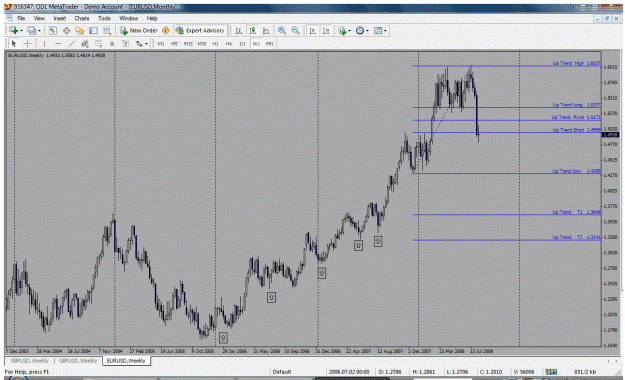Switch to candlestick chart display
The height and width of the screenshot is (380, 625).
tap(252, 31)
